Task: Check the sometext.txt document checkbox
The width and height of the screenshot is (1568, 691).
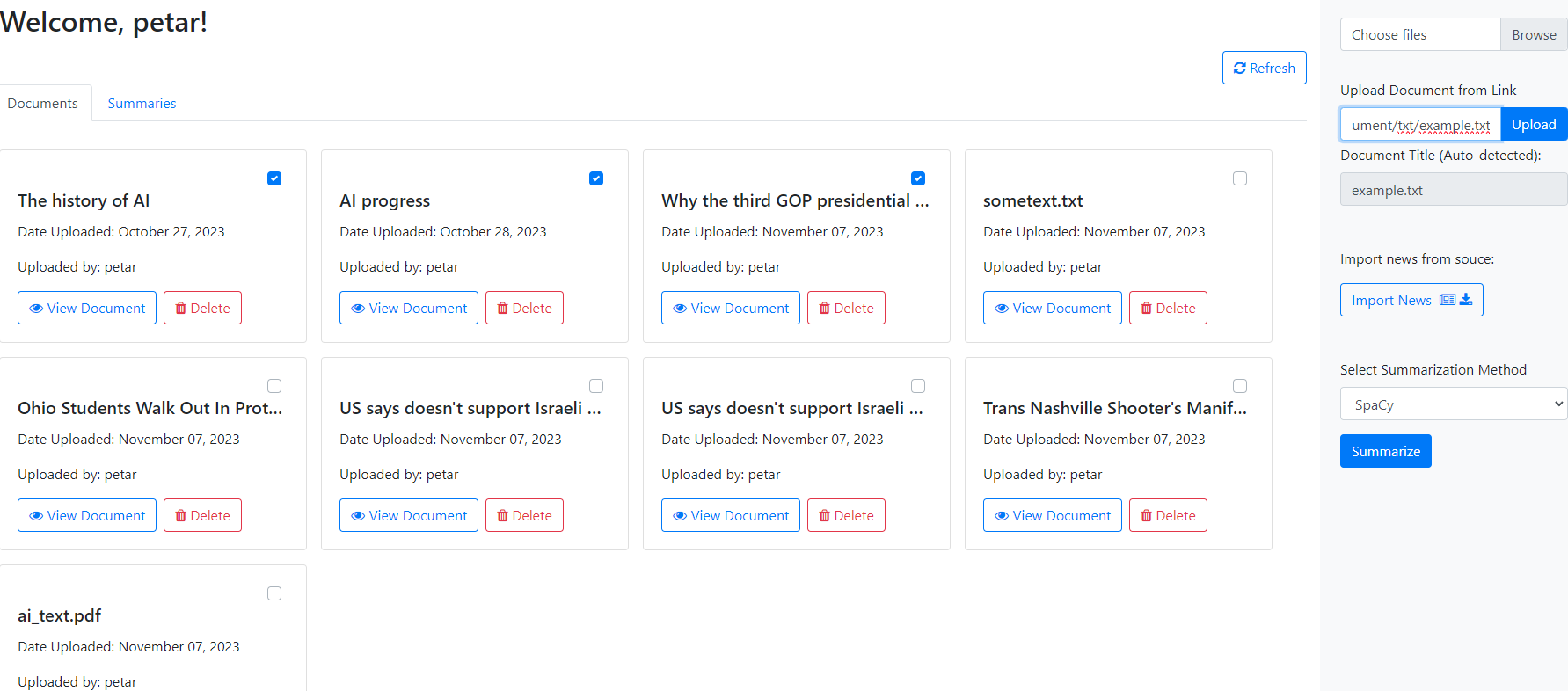Action: (x=1240, y=178)
